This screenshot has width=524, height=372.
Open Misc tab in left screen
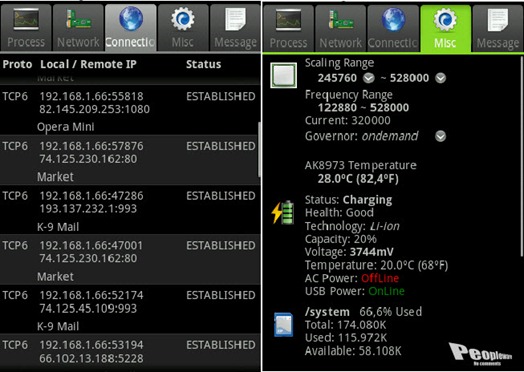[182, 28]
